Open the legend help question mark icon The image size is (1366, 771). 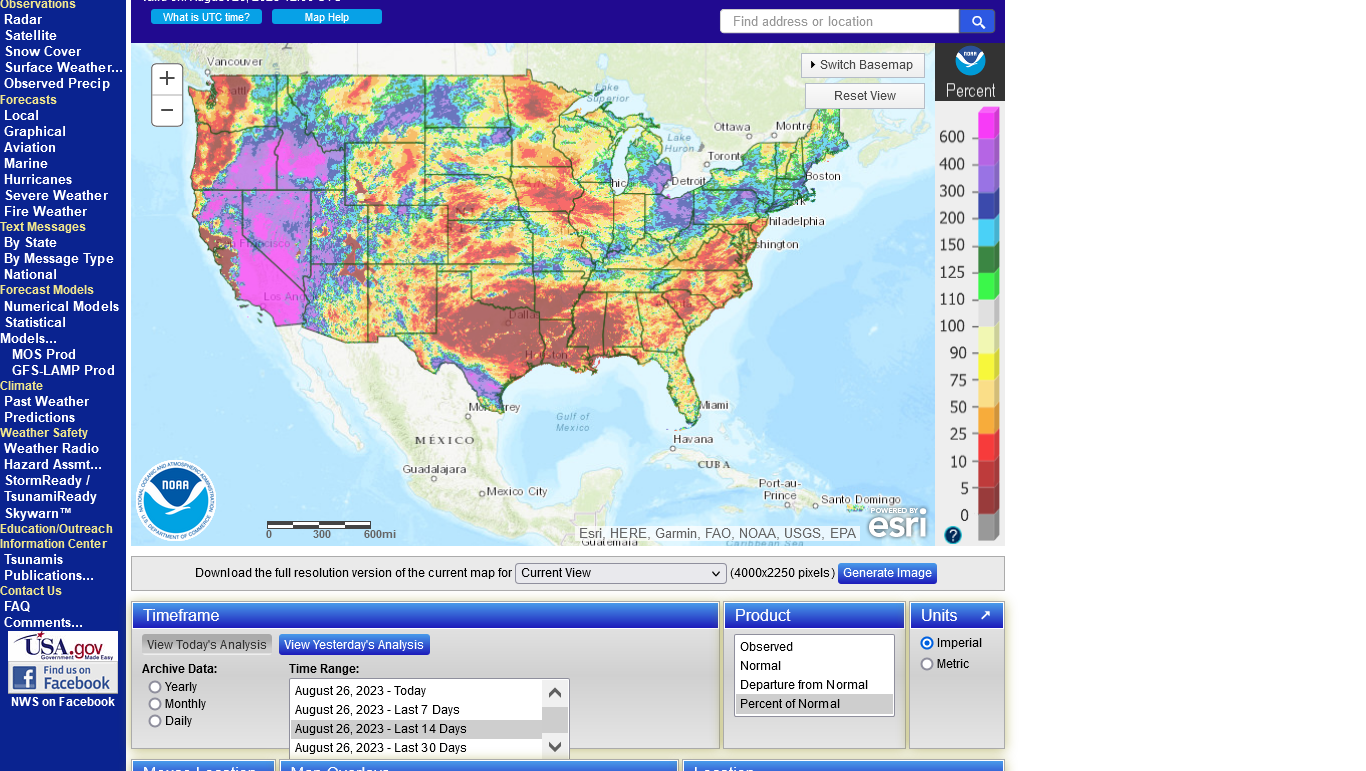(953, 534)
